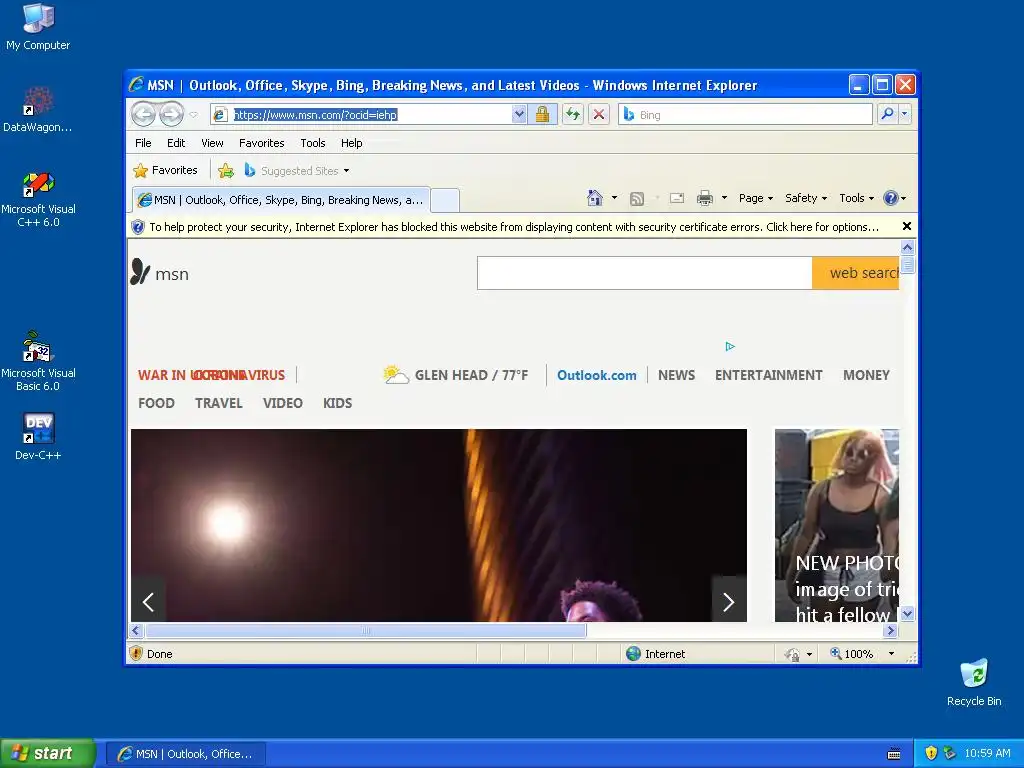Viewport: 1024px width, 768px height.
Task: Click the next slide arrow on carousel
Action: (x=729, y=601)
